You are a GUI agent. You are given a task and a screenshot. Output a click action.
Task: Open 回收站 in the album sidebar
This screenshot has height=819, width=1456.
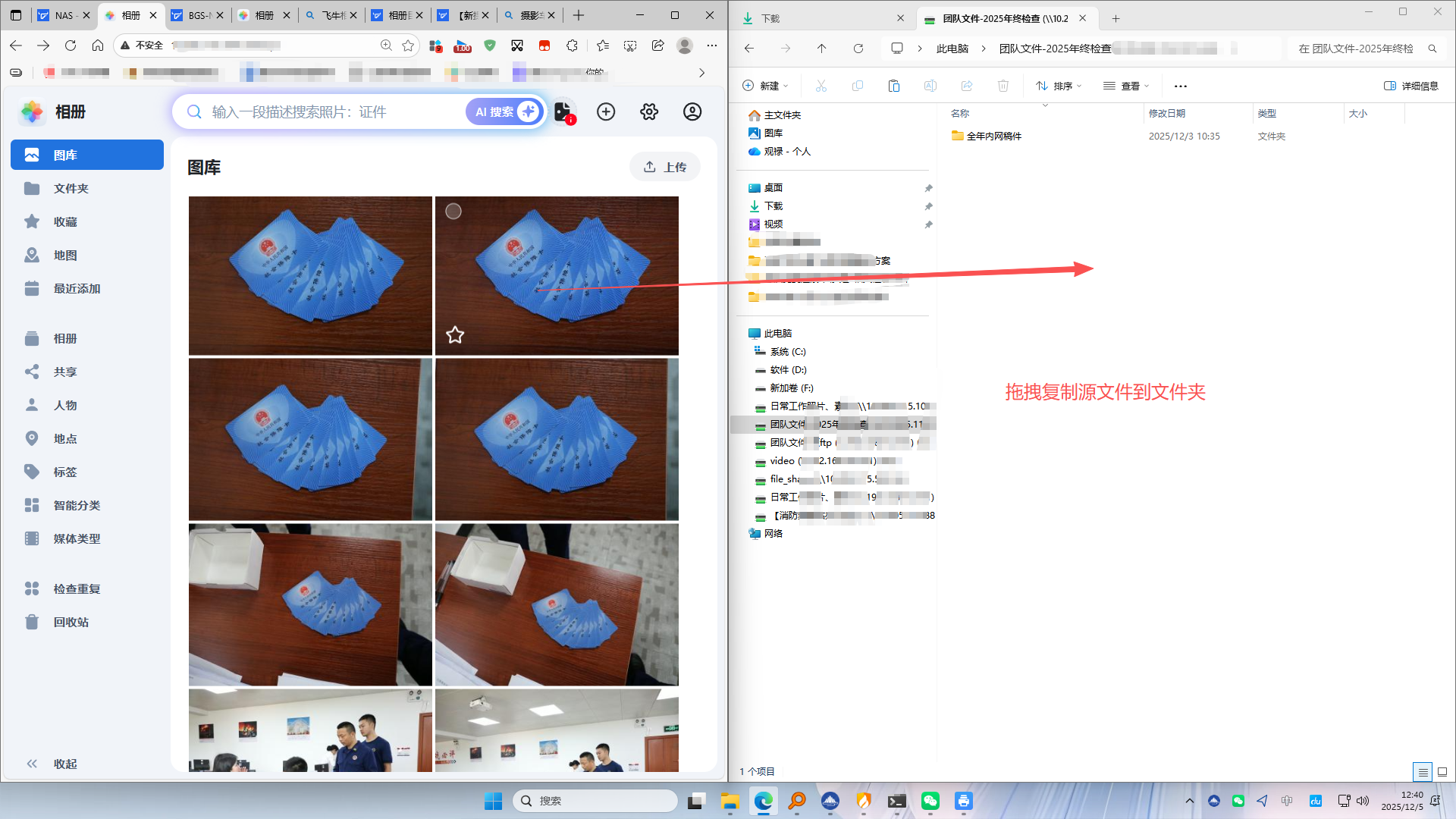pos(71,622)
